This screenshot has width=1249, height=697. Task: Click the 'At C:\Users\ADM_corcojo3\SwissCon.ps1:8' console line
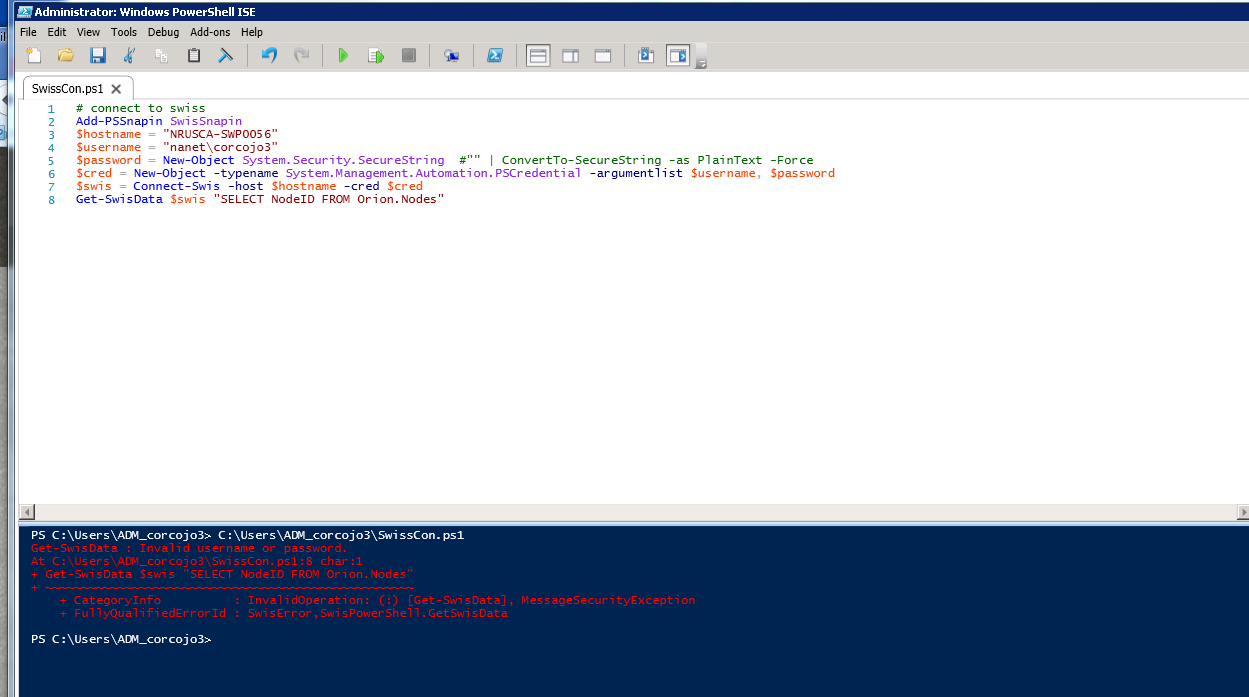click(x=197, y=561)
